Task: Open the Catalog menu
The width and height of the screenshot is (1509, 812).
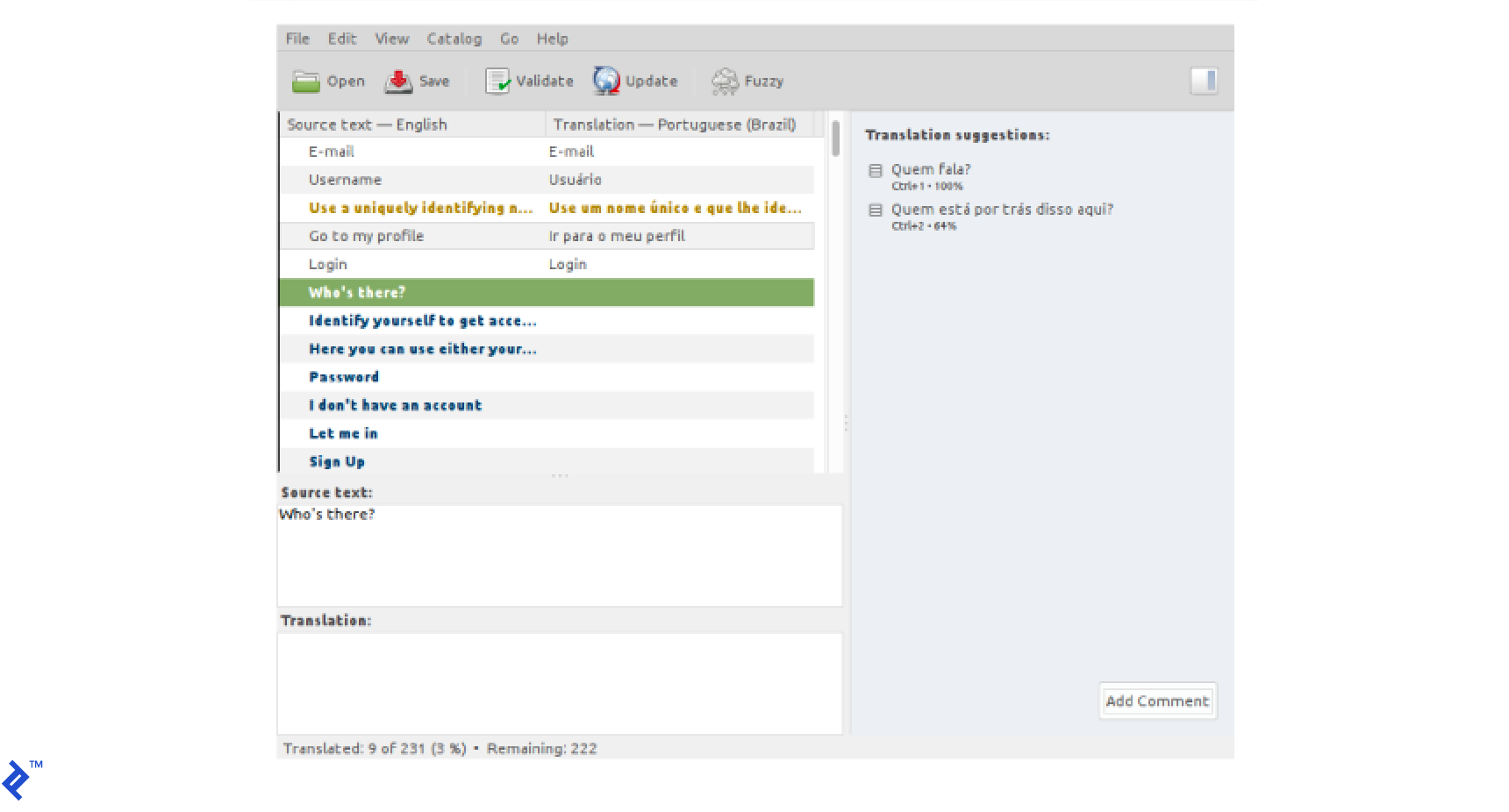Action: [x=454, y=38]
